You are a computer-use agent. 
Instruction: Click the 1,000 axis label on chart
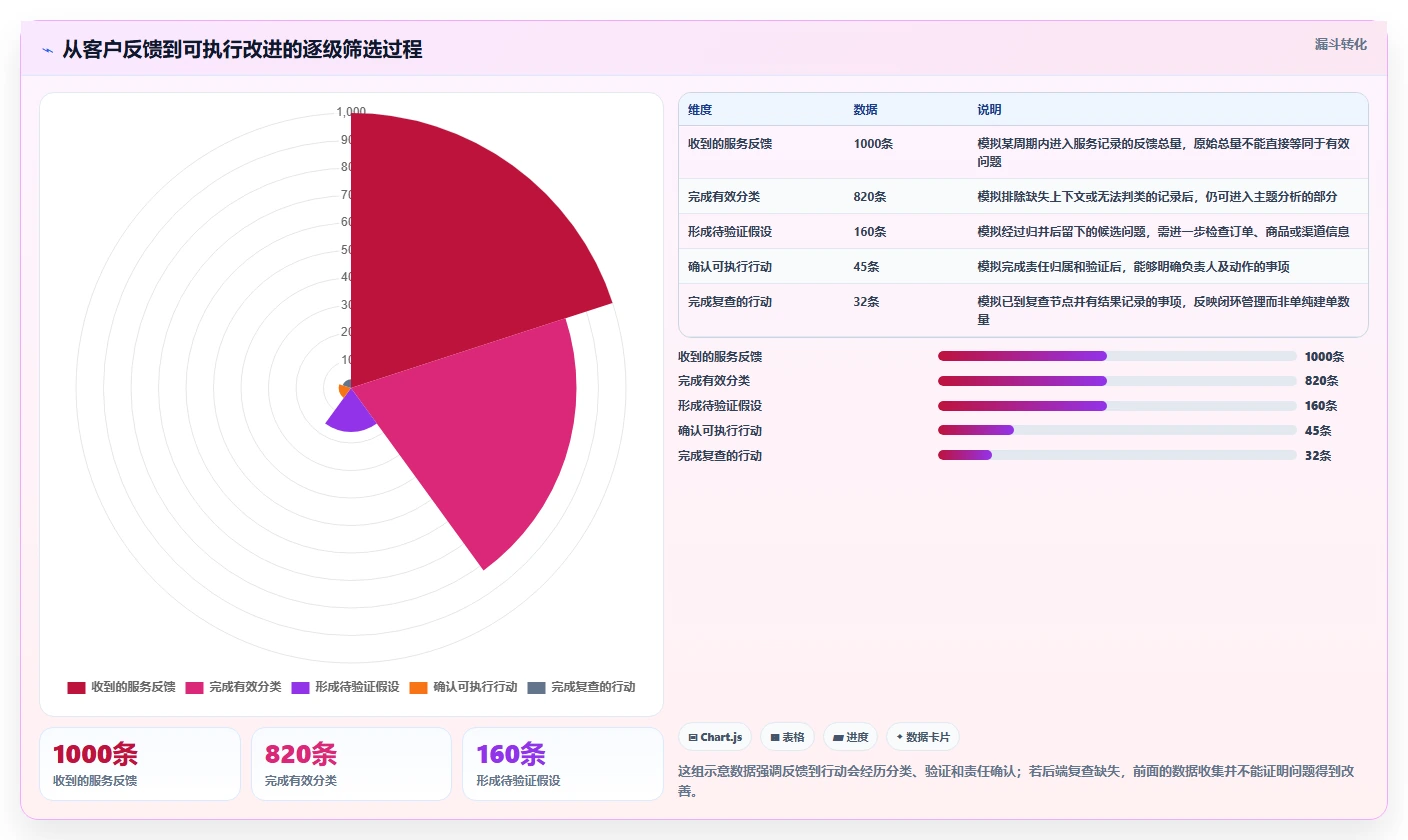(351, 112)
